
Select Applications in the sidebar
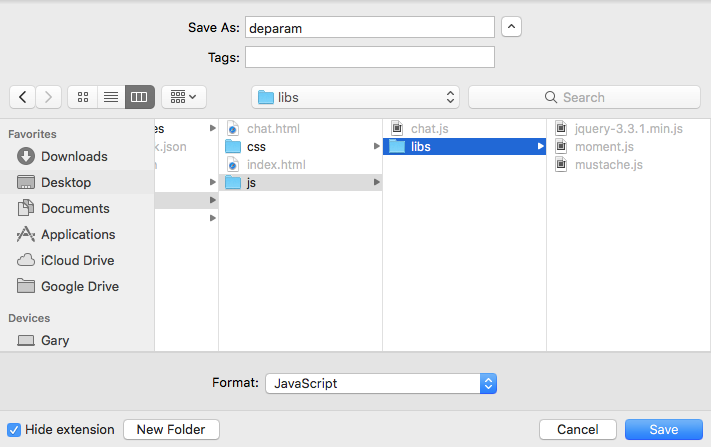coord(77,234)
